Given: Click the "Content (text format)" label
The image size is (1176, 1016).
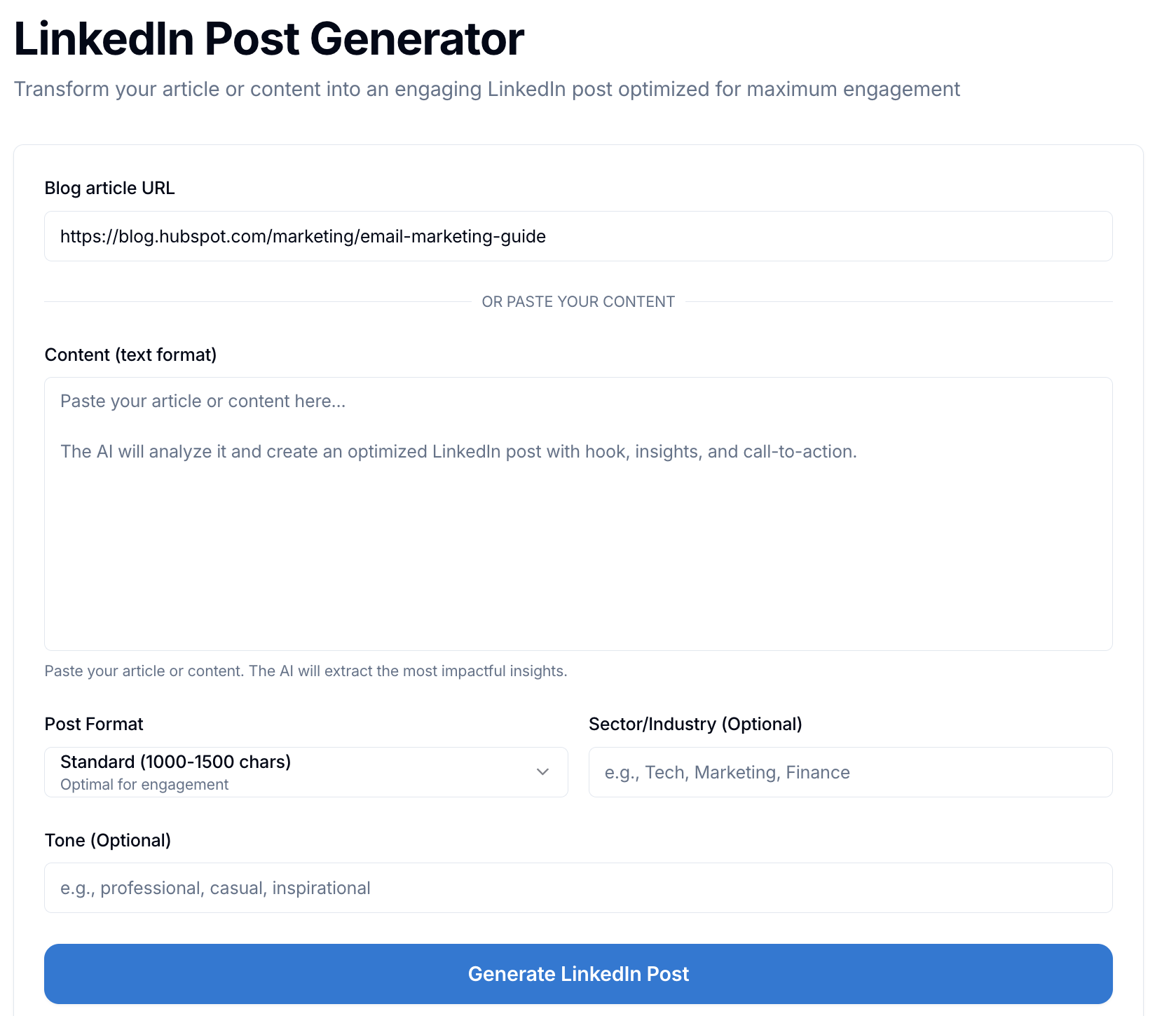Looking at the screenshot, I should pyautogui.click(x=130, y=355).
